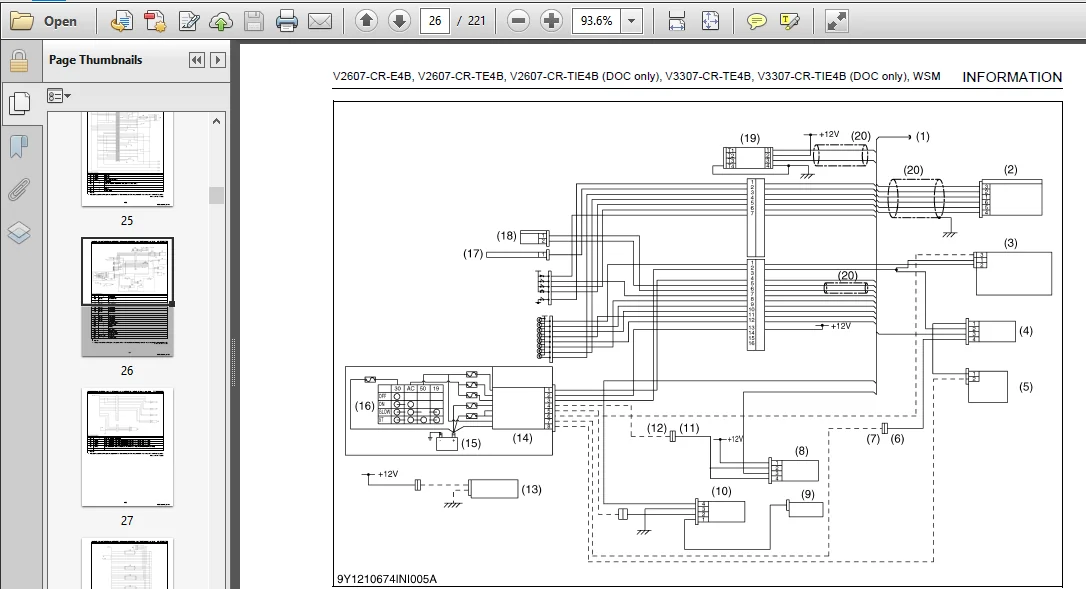Click the fit one full page icon
This screenshot has height=589, width=1086.
pyautogui.click(x=711, y=21)
